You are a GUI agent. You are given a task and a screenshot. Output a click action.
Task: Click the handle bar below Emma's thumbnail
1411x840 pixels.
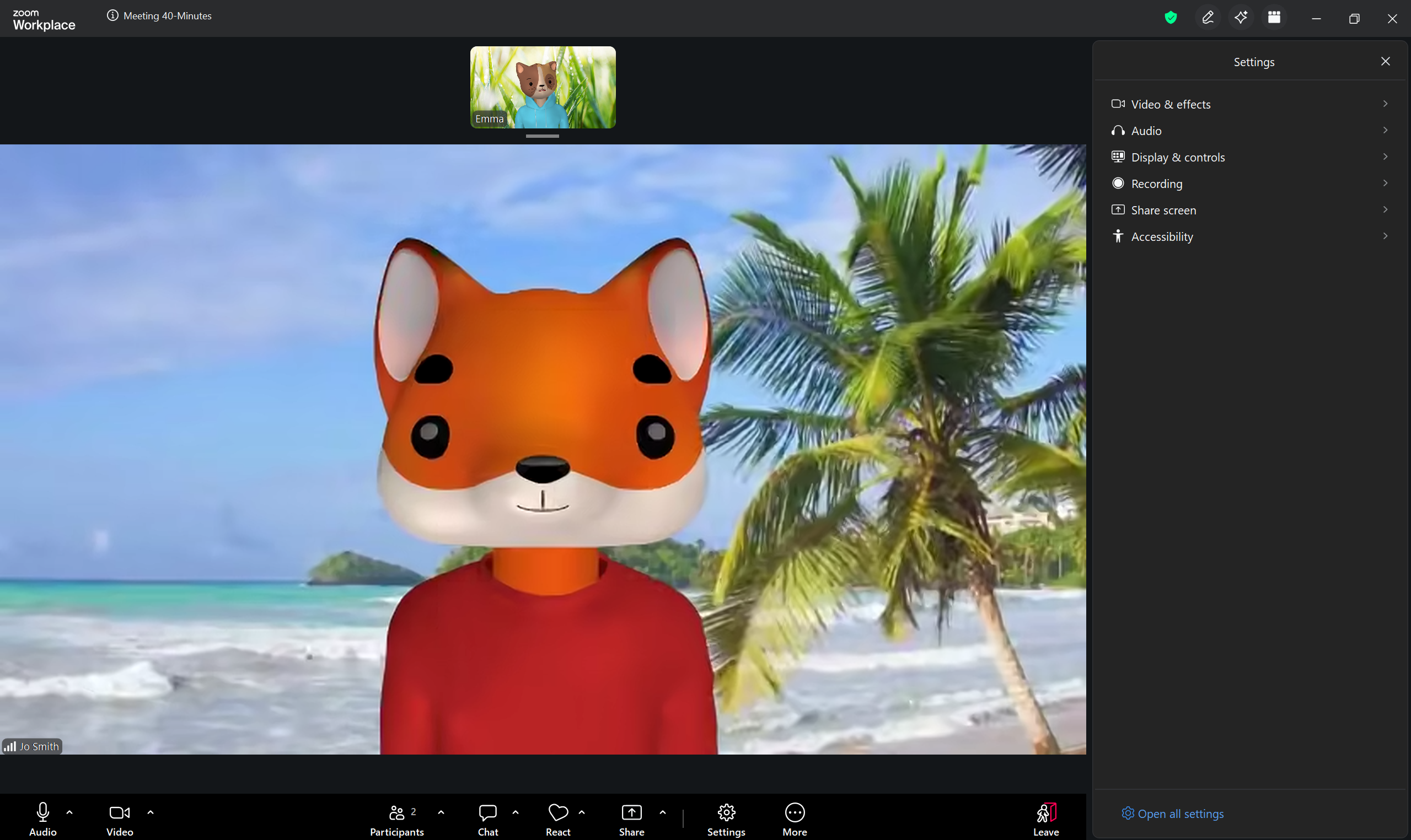(543, 136)
